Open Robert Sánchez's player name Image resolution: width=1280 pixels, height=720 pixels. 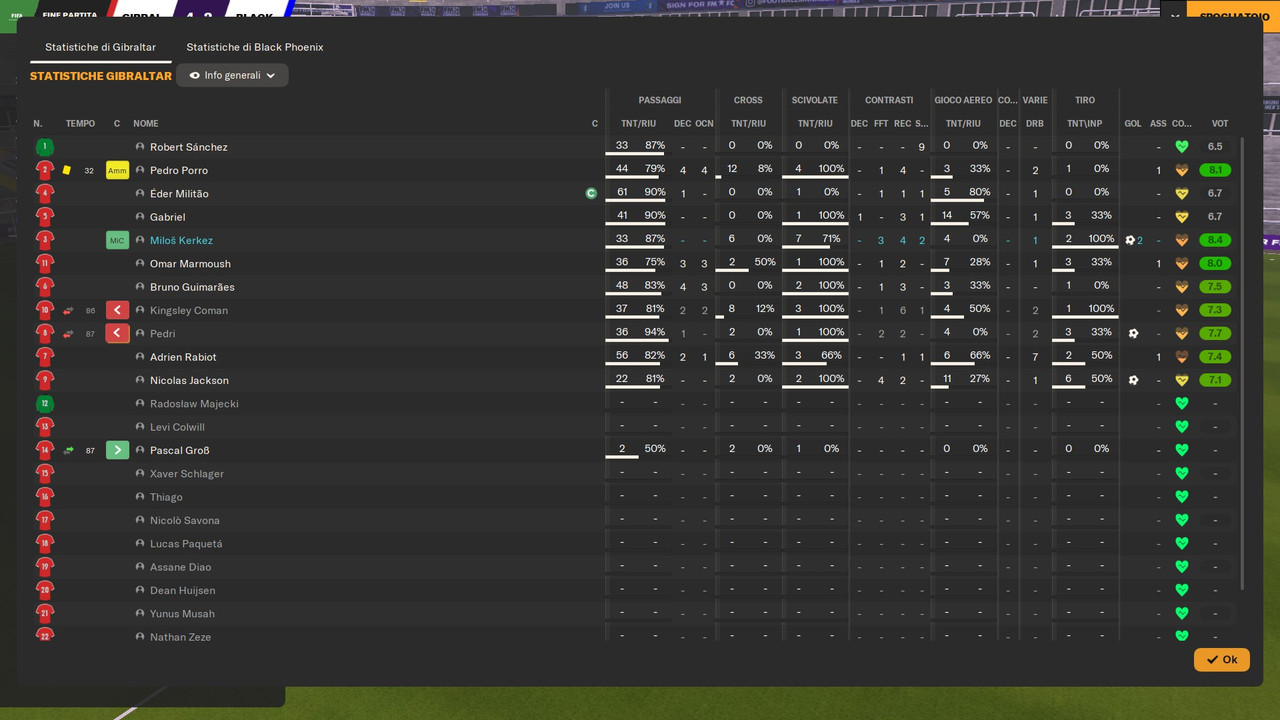188,147
